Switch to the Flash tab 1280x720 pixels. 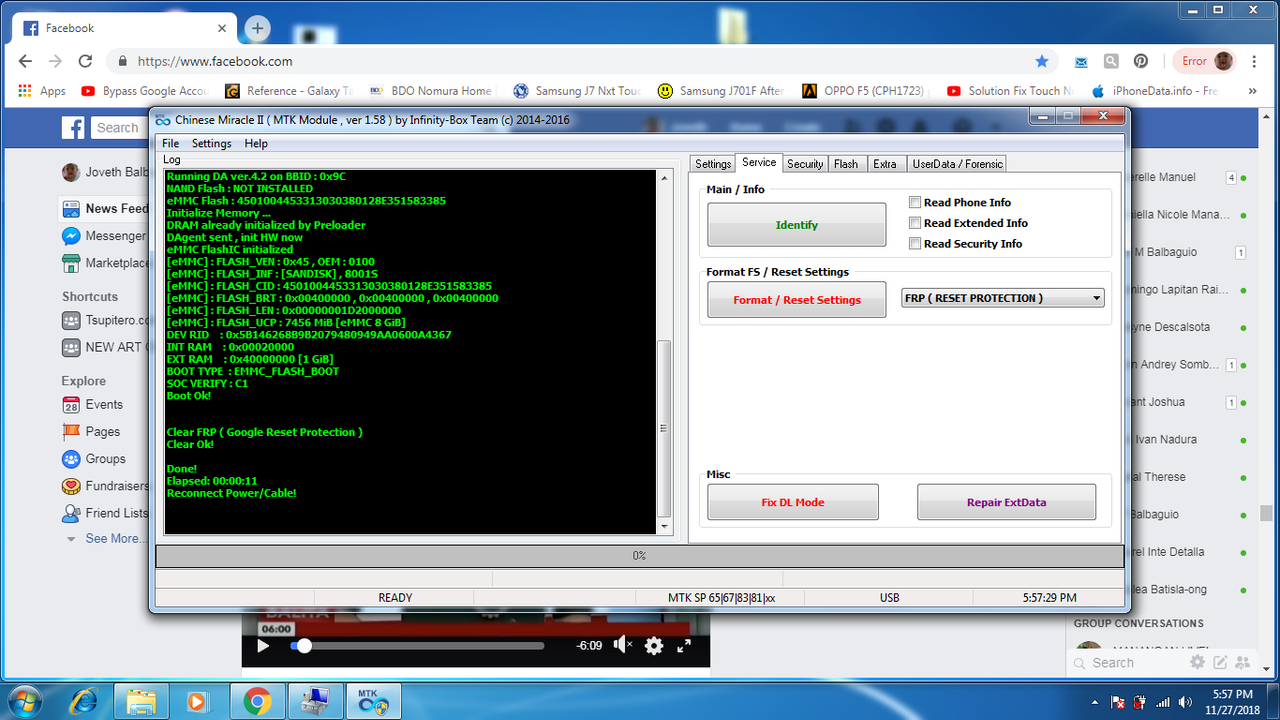[846, 164]
